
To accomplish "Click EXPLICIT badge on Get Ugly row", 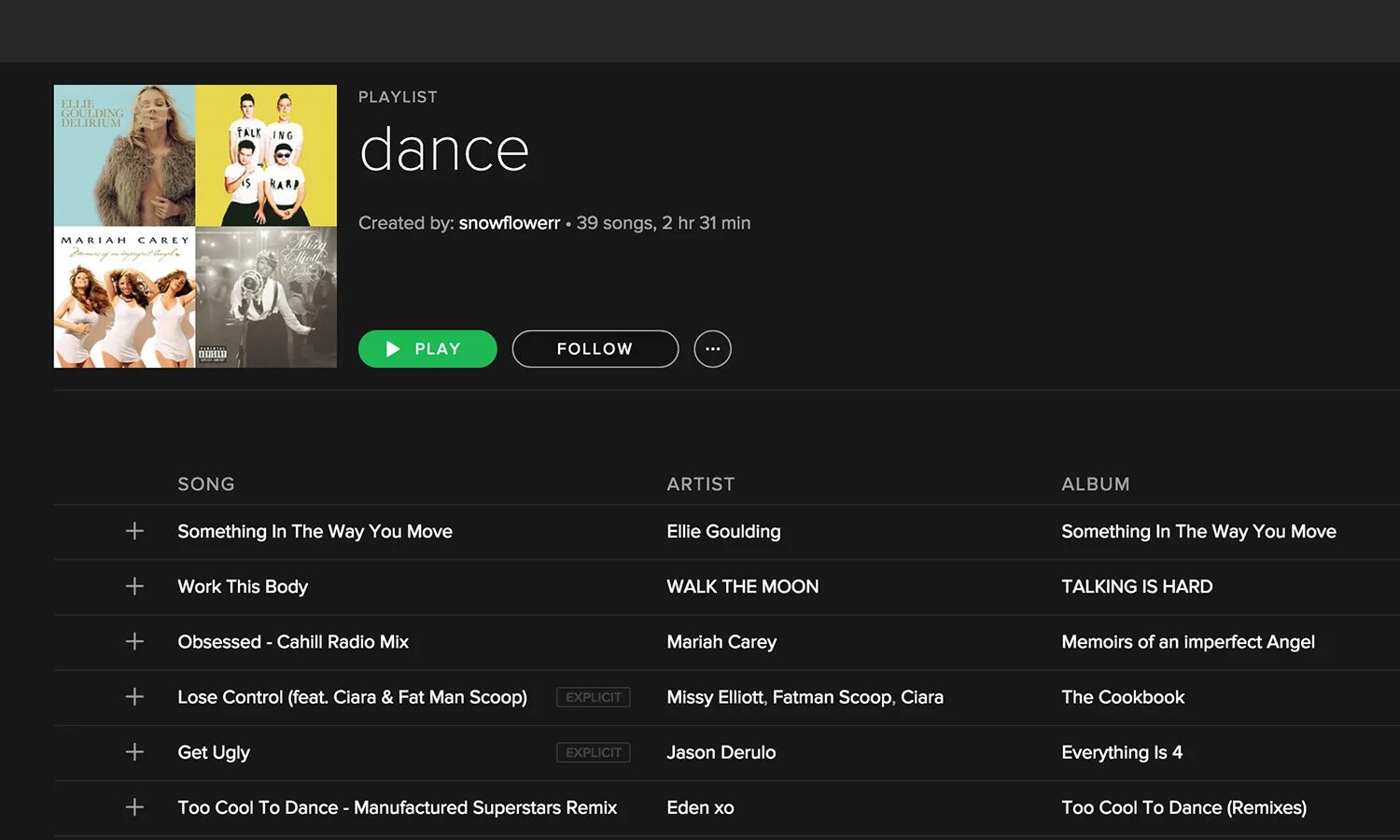I will (594, 752).
